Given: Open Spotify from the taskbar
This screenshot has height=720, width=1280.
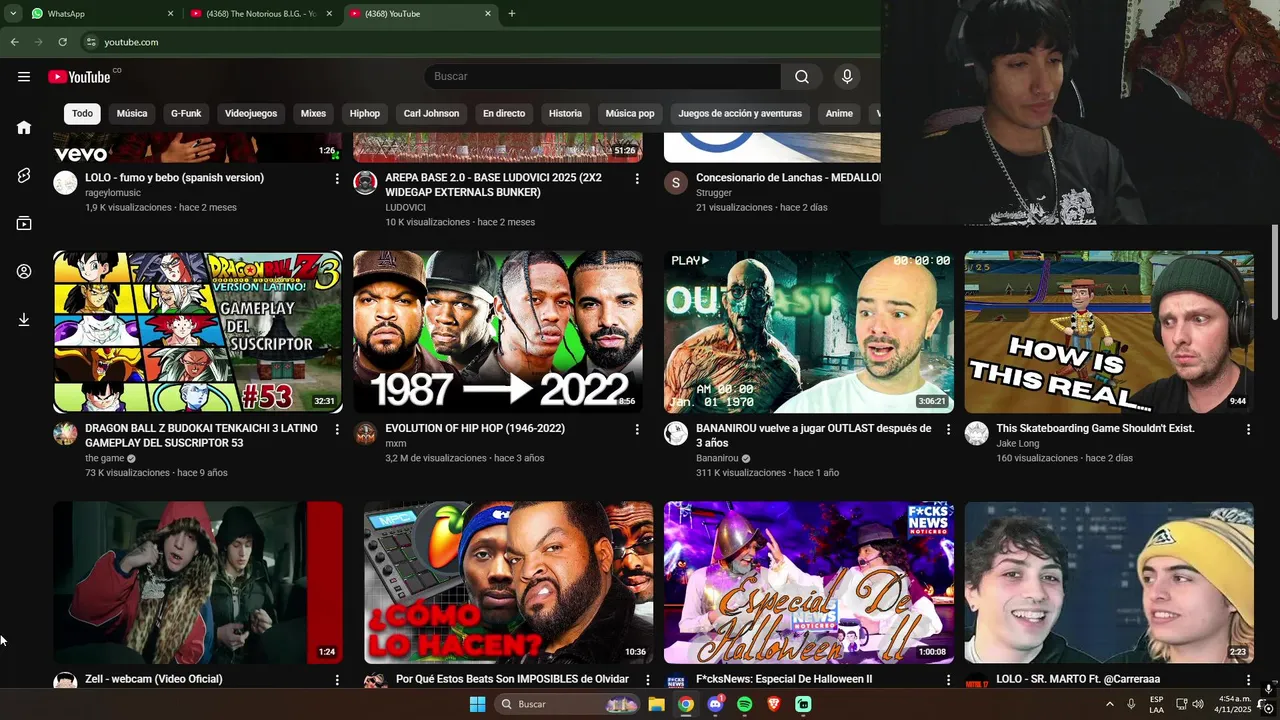Looking at the screenshot, I should 744,704.
